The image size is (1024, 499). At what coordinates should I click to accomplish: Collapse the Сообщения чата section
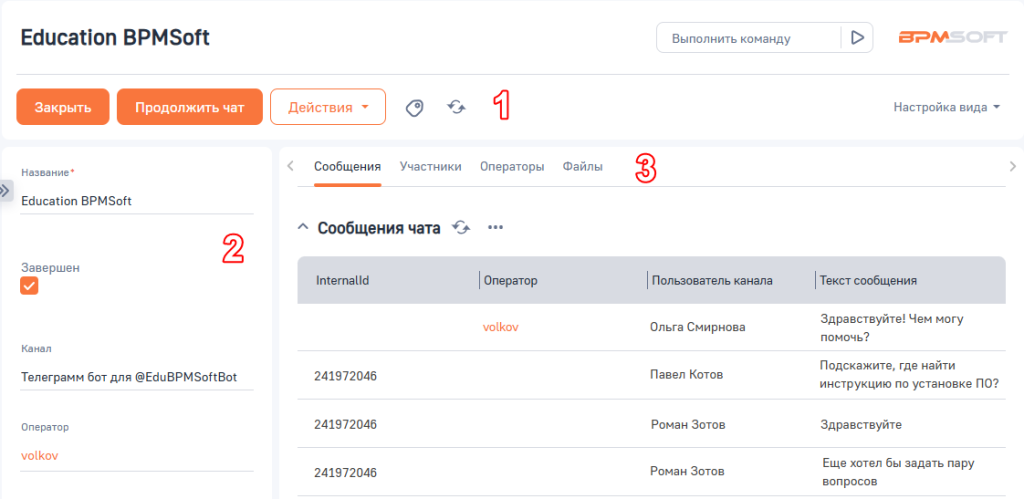302,227
